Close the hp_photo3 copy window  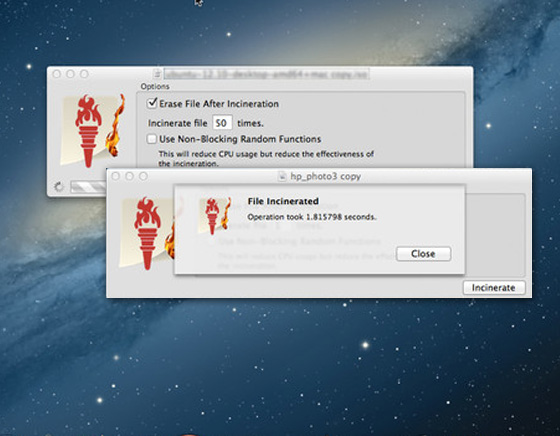(x=115, y=176)
